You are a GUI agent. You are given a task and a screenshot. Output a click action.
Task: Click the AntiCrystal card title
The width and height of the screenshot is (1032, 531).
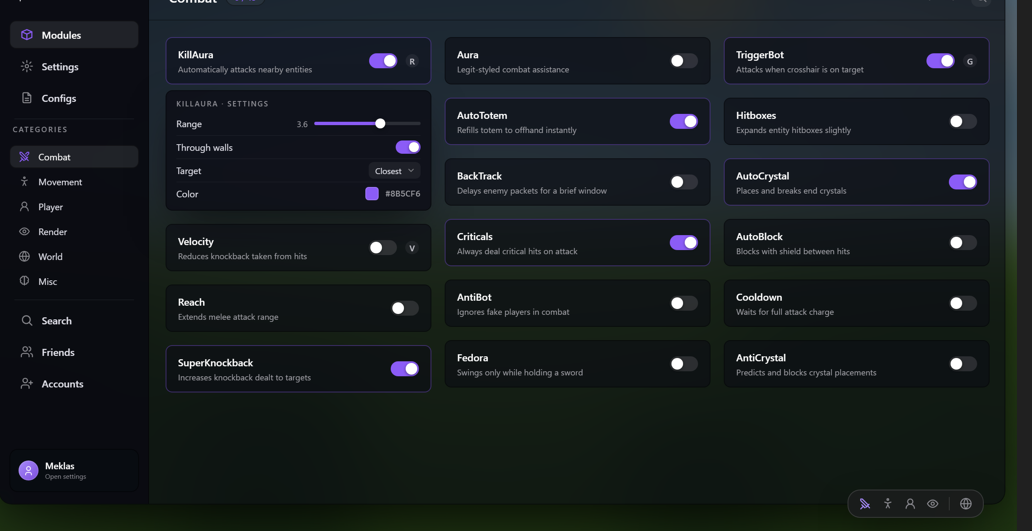pyautogui.click(x=761, y=358)
